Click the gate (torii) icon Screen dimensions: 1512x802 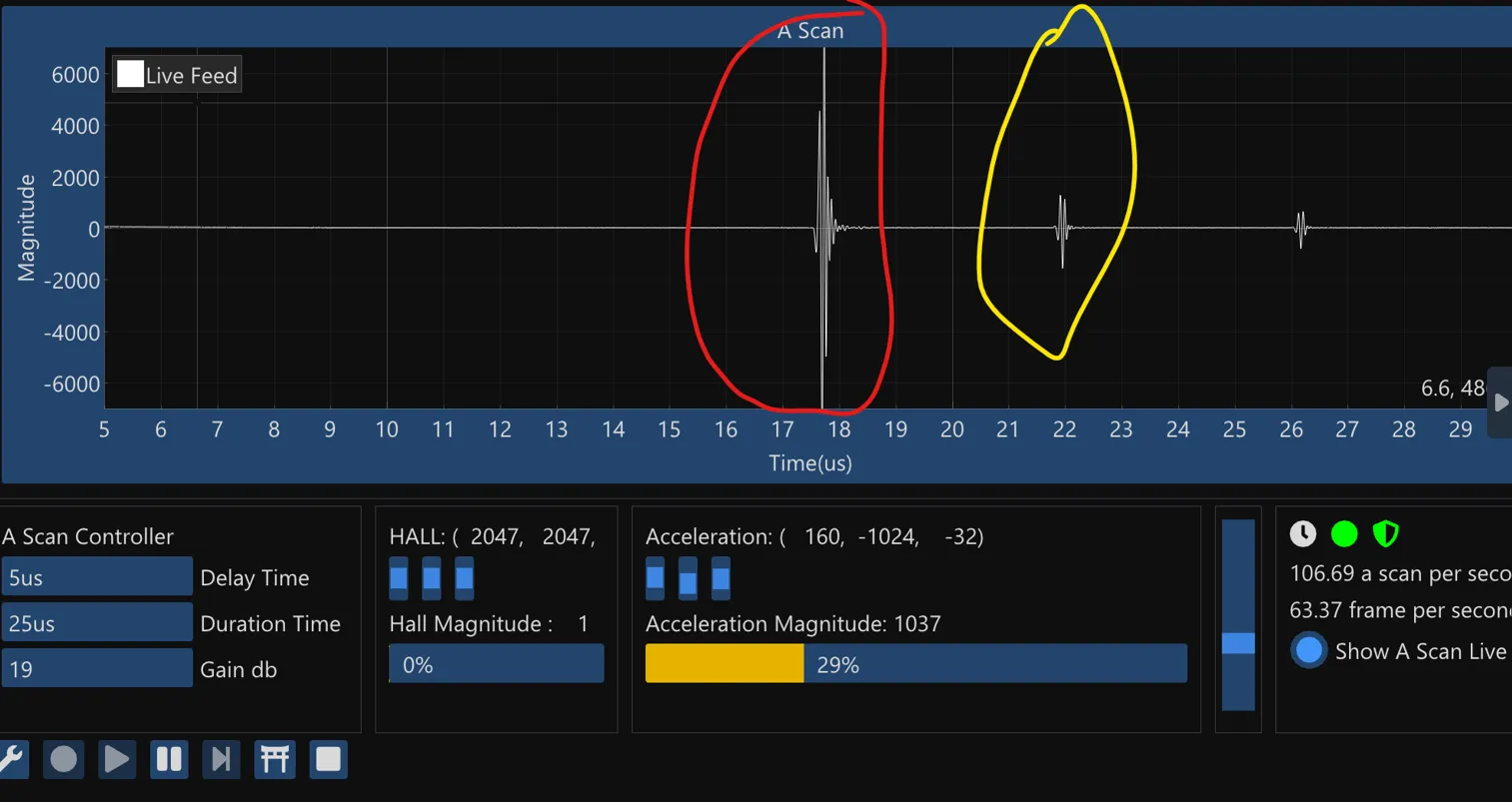275,759
